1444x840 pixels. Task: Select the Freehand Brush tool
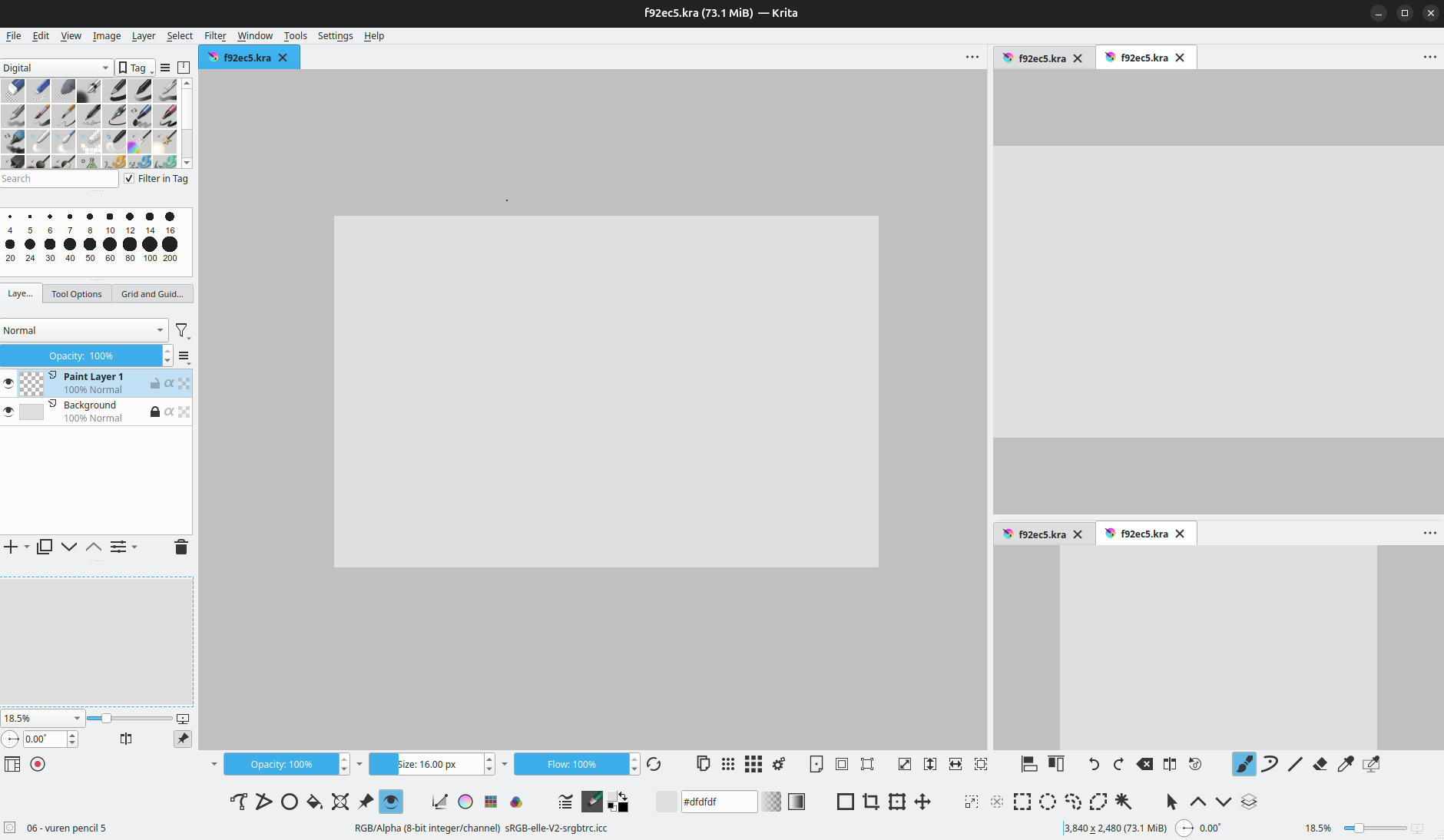1244,764
